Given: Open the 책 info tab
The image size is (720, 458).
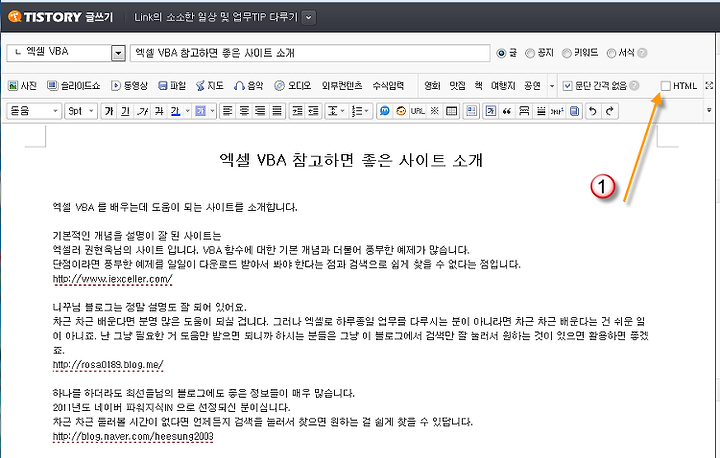Looking at the screenshot, I should coord(478,85).
